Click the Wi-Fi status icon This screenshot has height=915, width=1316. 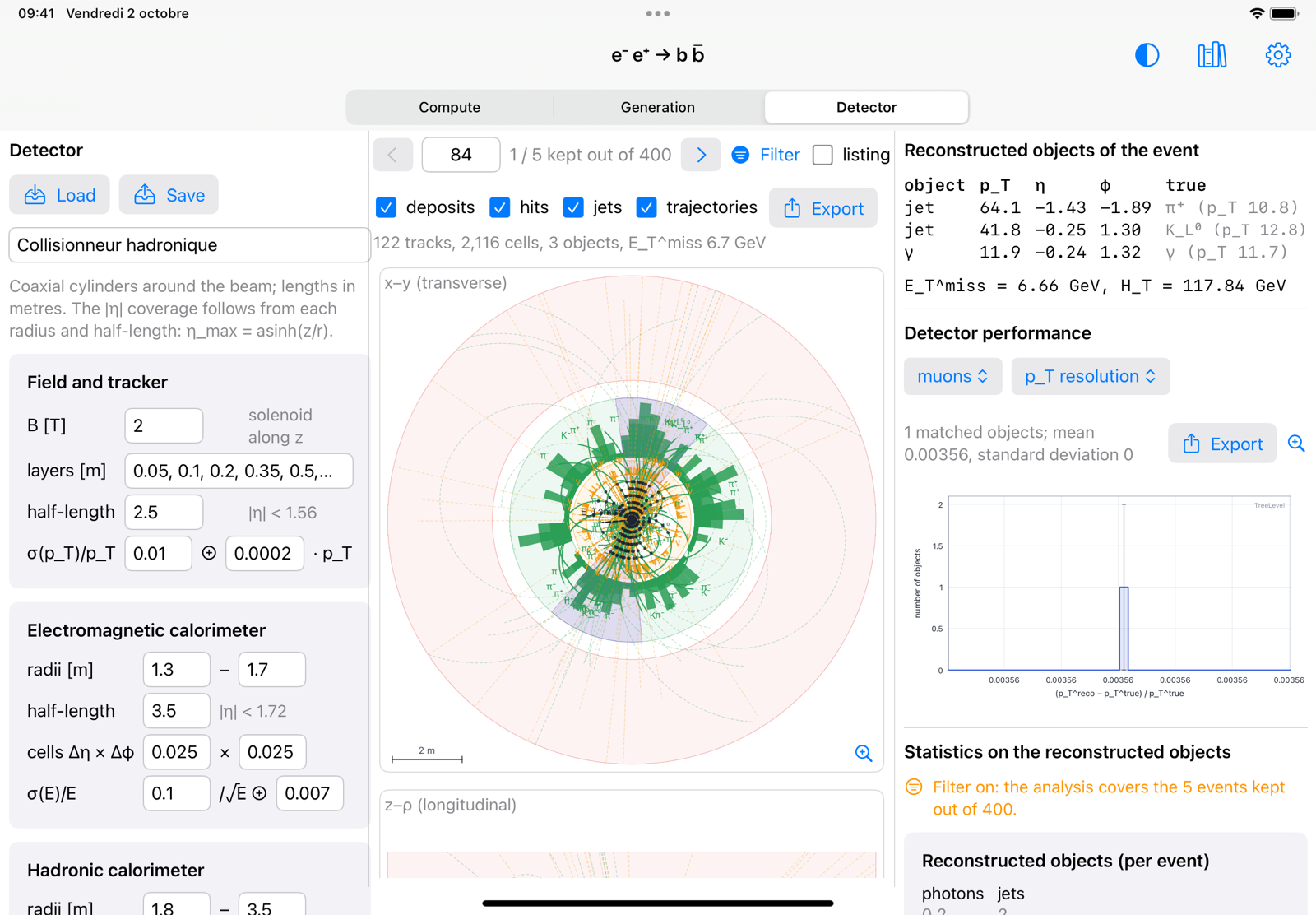[1257, 13]
